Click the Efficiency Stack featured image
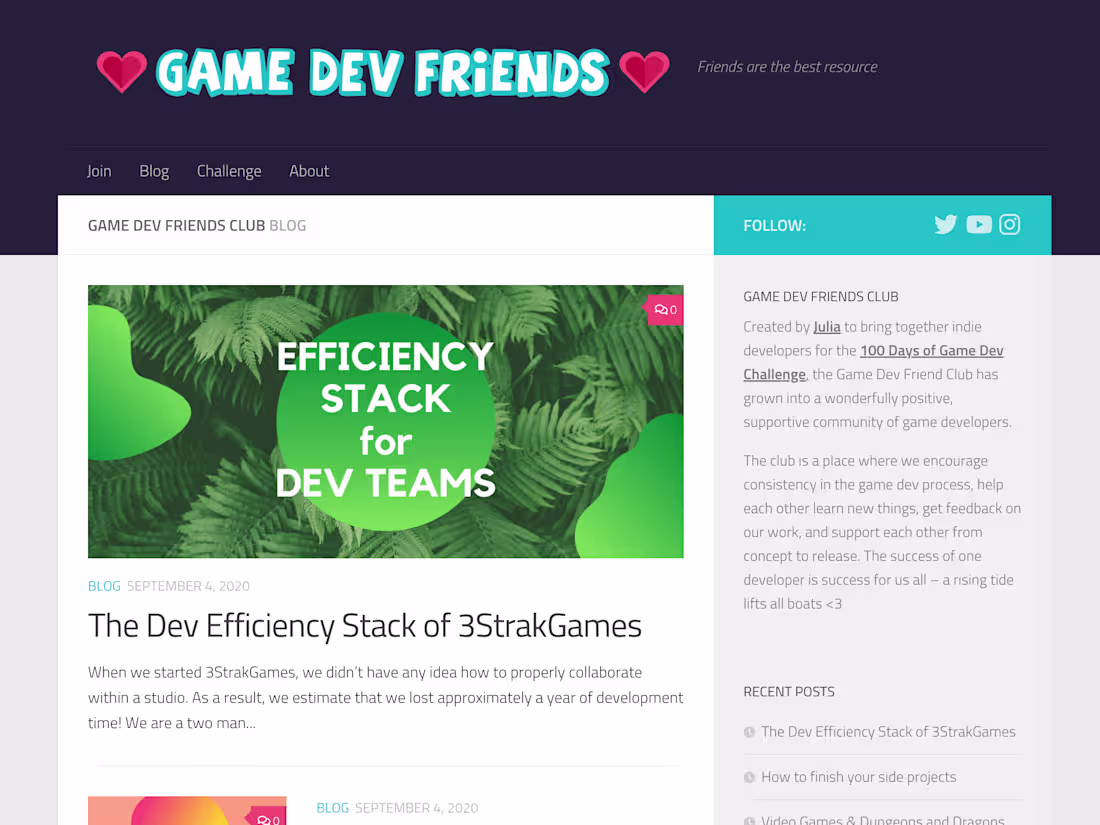1100x825 pixels. tap(386, 421)
